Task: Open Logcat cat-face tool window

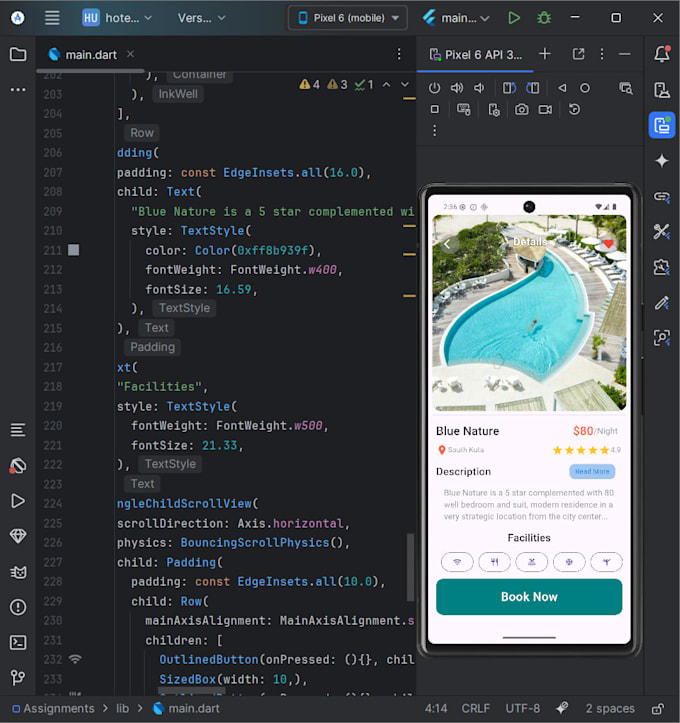Action: (x=18, y=572)
